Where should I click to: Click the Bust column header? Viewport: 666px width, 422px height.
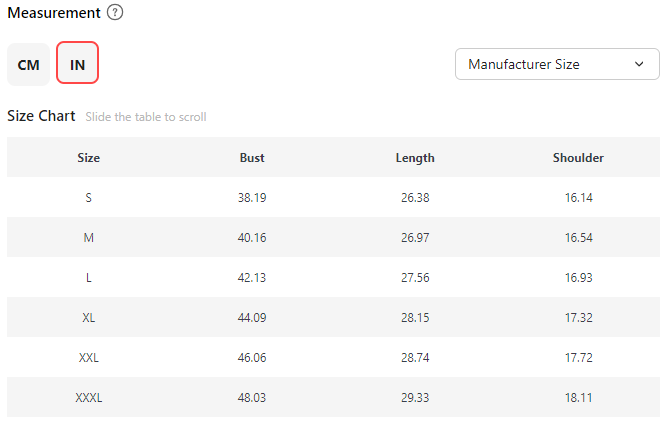tap(252, 157)
